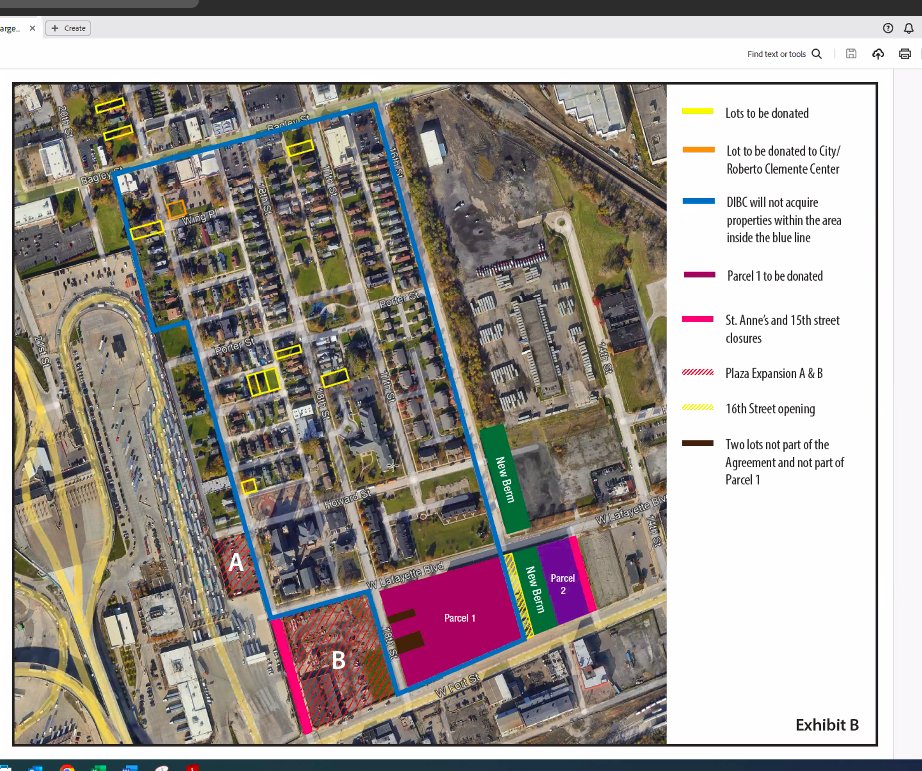Click the 'Lots to be donated' legend text
Screen dimensions: 922x771
[x=767, y=113]
